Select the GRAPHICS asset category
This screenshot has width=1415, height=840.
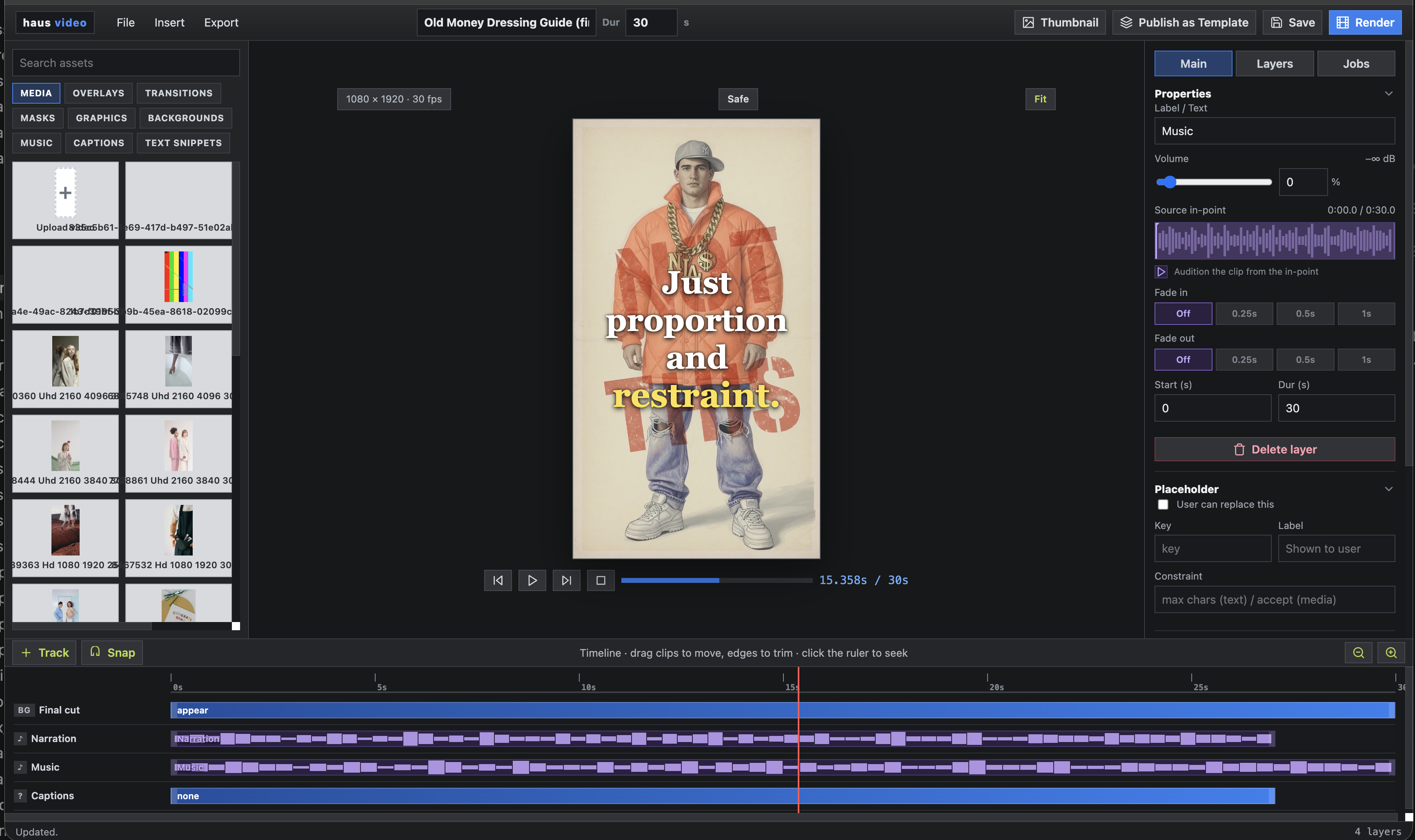pyautogui.click(x=101, y=118)
